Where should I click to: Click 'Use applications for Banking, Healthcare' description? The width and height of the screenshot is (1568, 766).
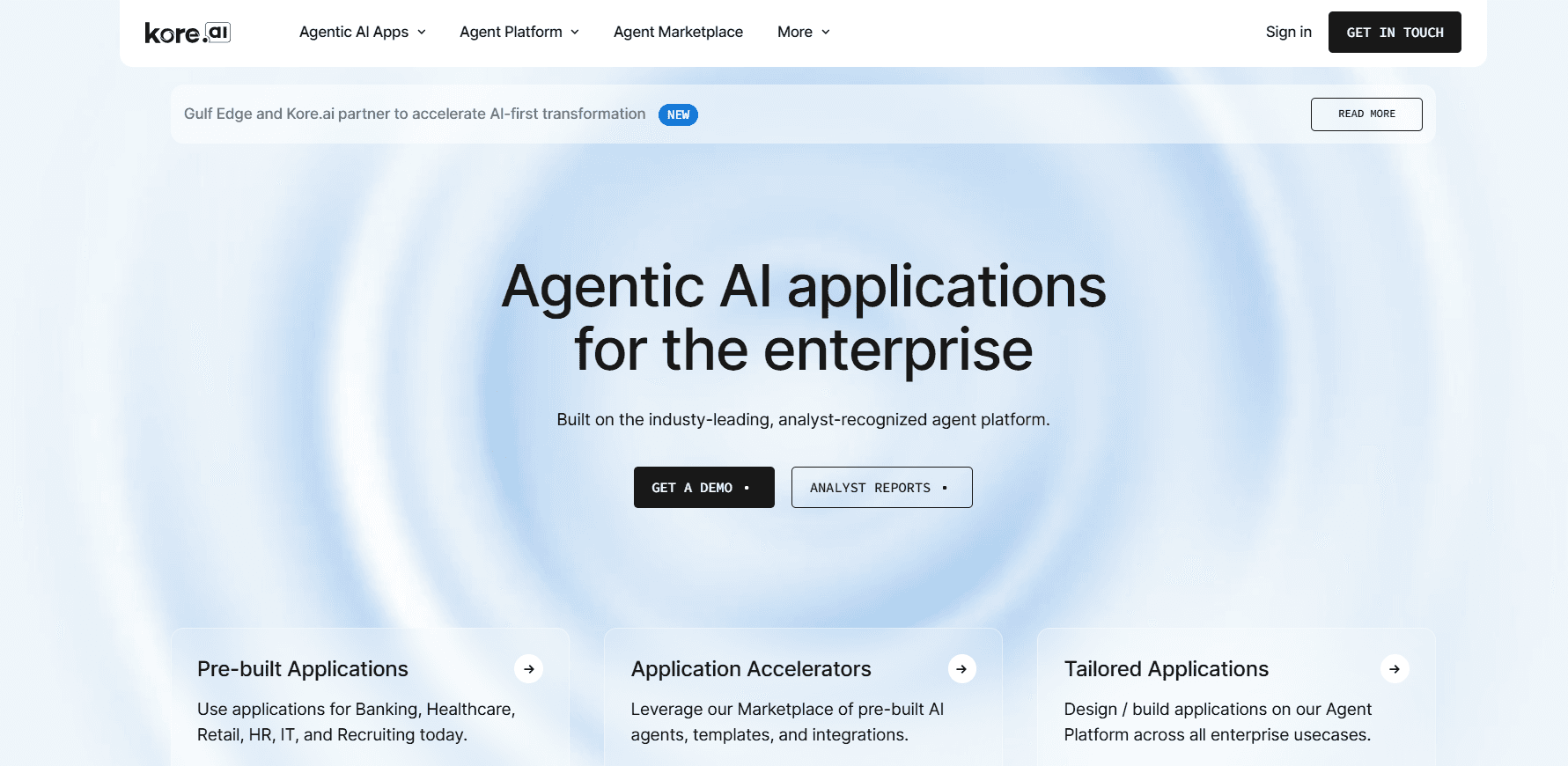[357, 722]
